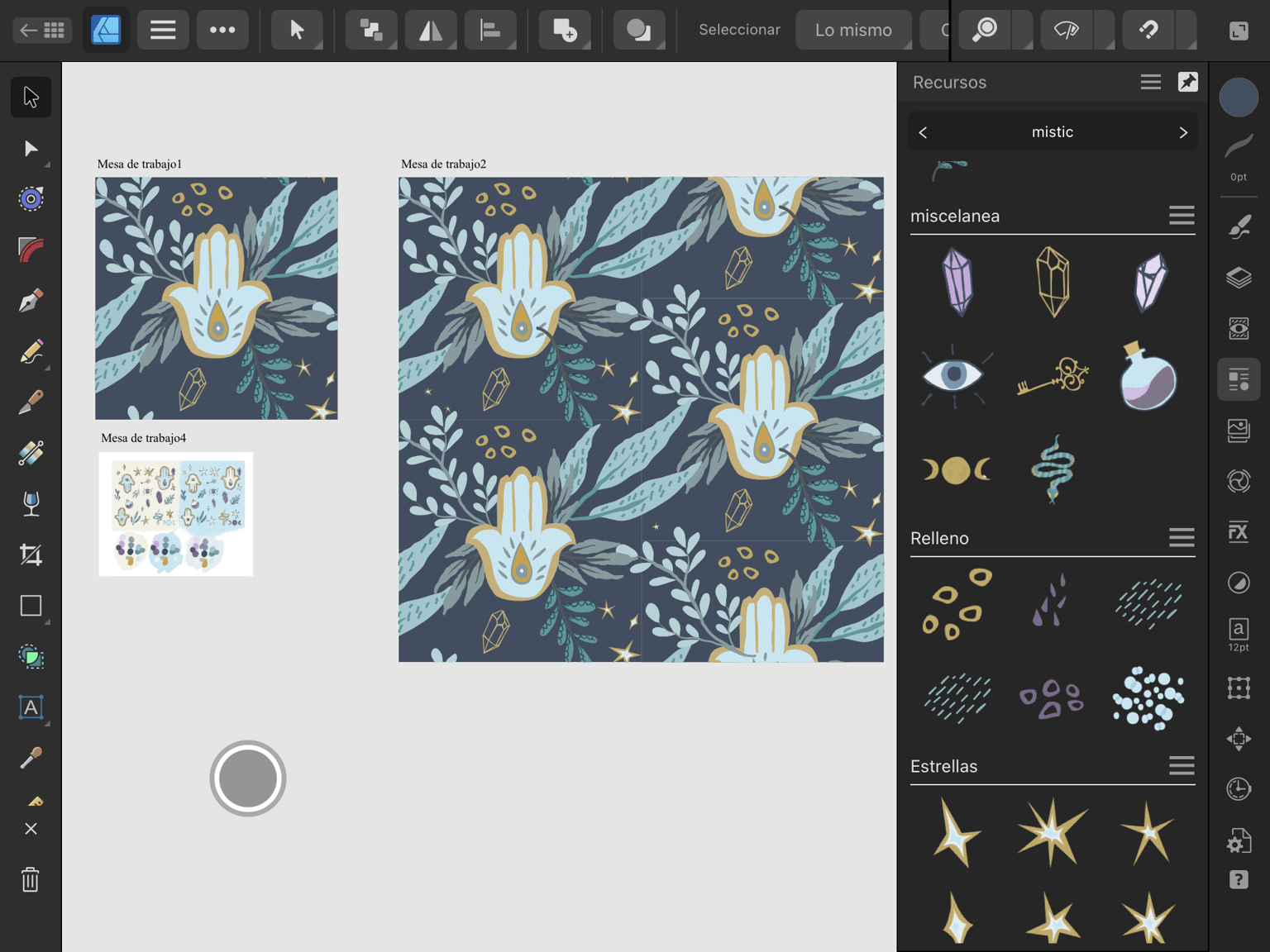
Task: Open the view mode eye options
Action: [x=1067, y=31]
